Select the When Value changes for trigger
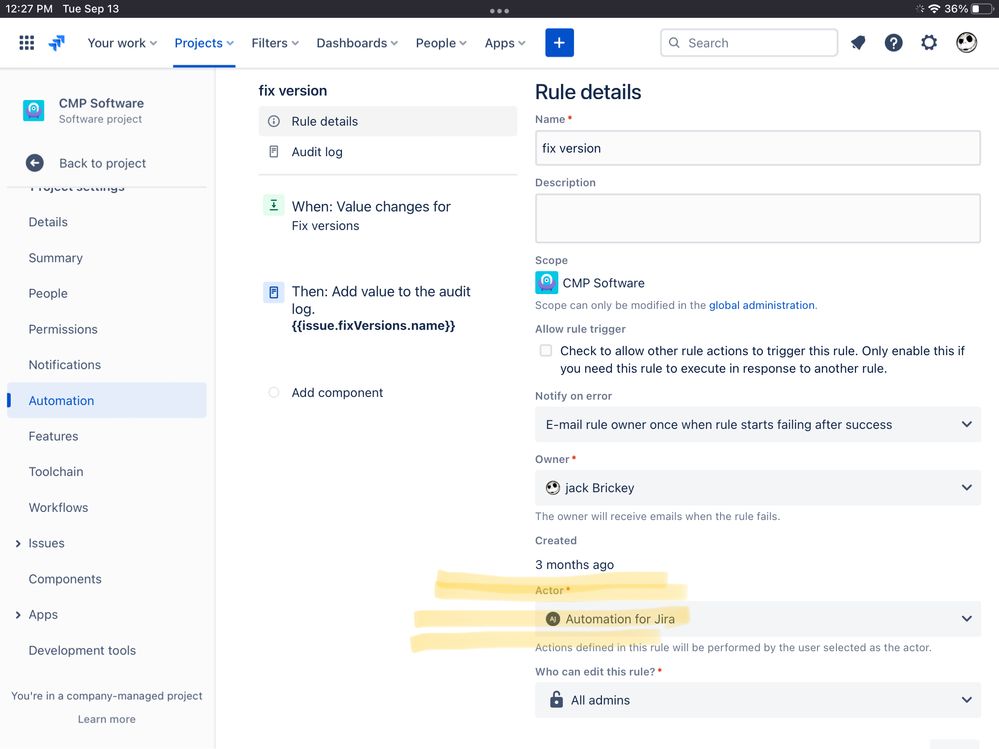The width and height of the screenshot is (999, 749). [x=371, y=215]
